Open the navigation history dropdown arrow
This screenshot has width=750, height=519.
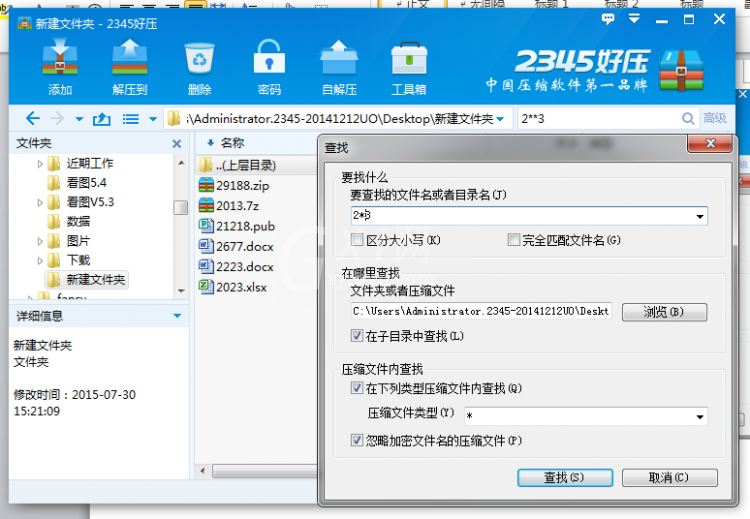click(x=79, y=119)
